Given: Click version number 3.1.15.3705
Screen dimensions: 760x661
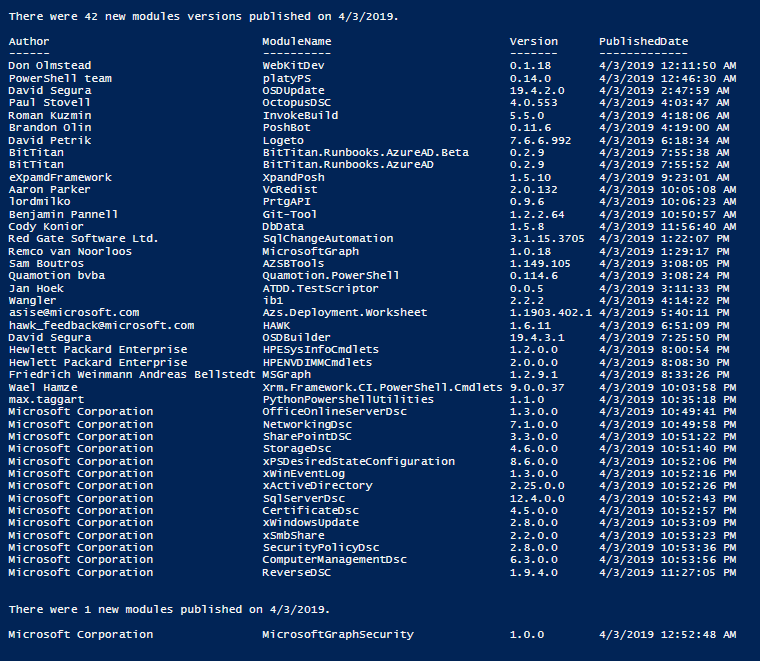Looking at the screenshot, I should pyautogui.click(x=547, y=238).
